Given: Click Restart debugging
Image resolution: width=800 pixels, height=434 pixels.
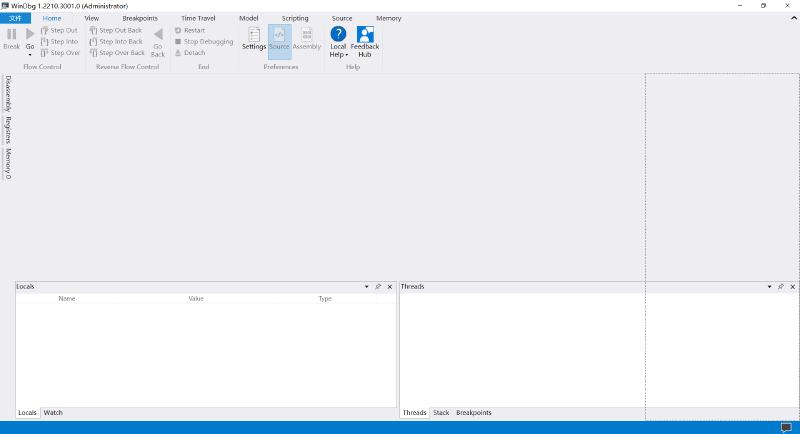Looking at the screenshot, I should tap(190, 30).
